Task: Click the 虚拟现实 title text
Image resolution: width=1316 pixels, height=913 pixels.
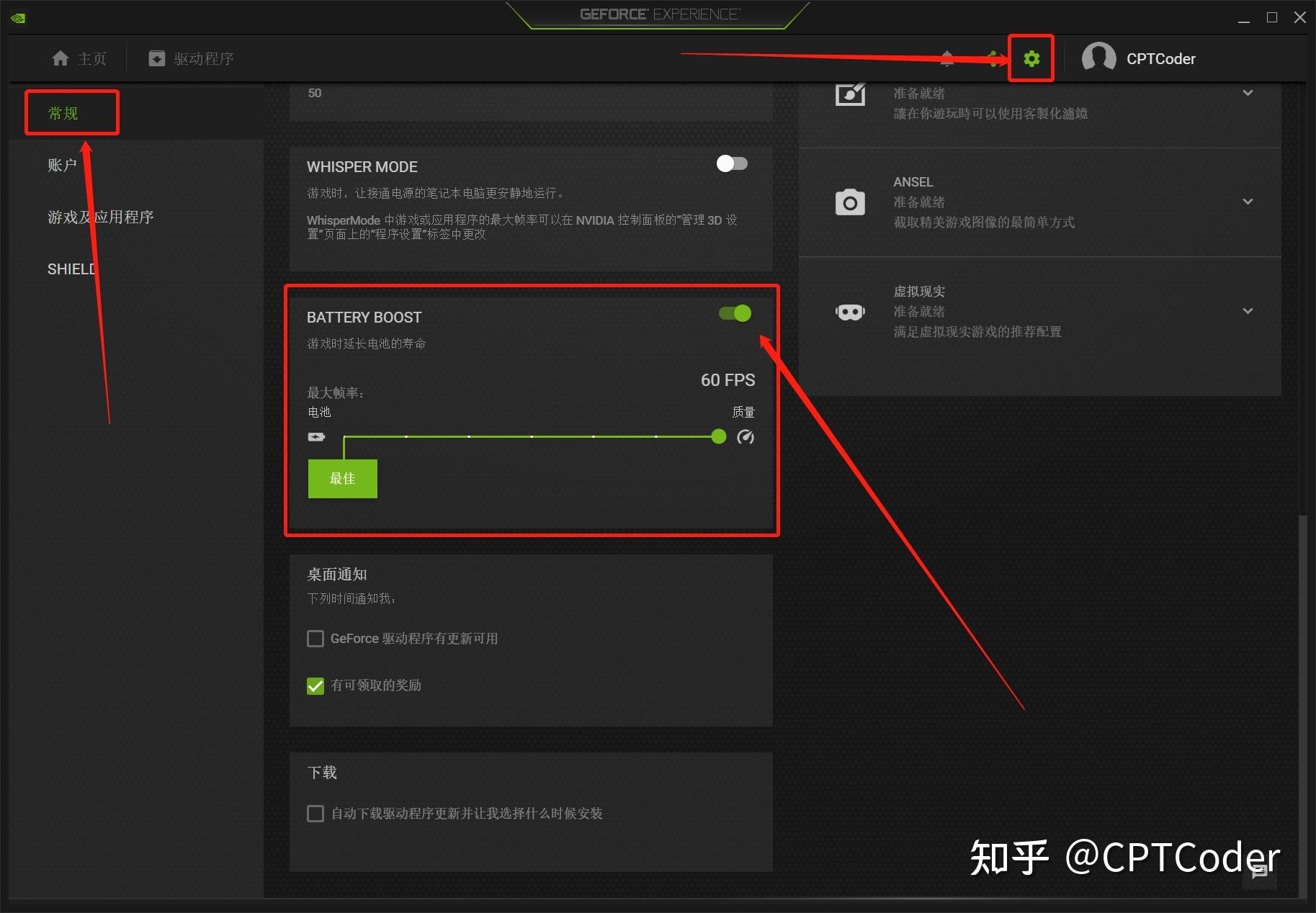Action: pos(919,292)
